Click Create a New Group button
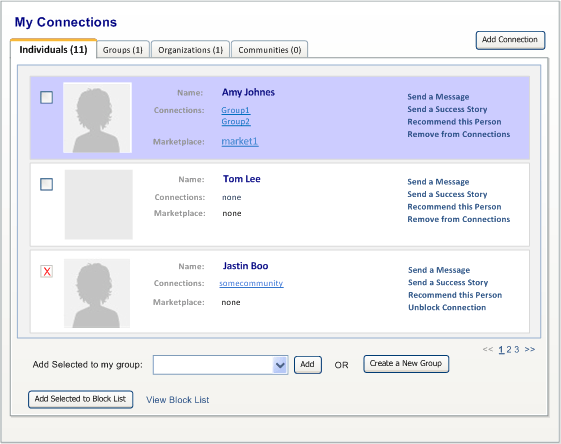The image size is (561, 444). coord(406,364)
